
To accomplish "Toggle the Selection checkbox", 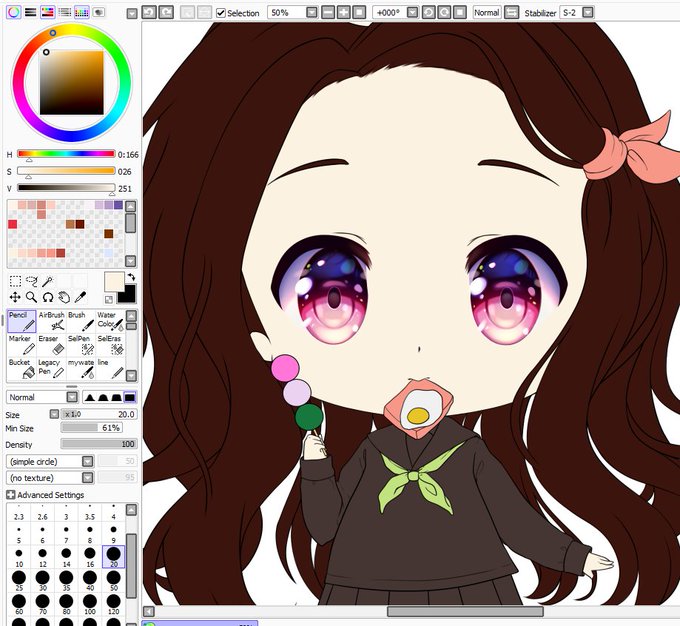I will (221, 13).
